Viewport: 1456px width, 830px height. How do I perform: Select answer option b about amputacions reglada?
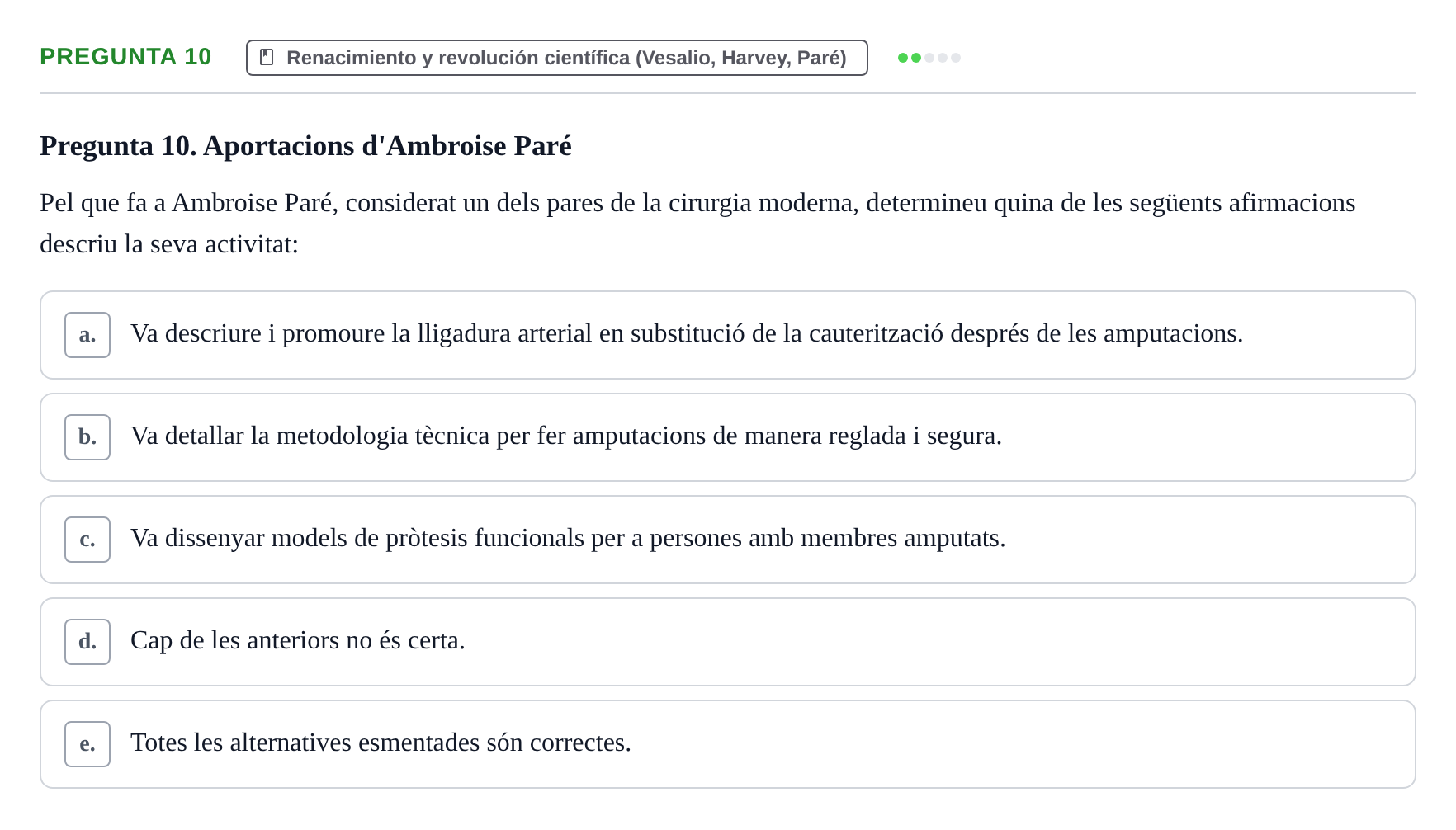[727, 437]
